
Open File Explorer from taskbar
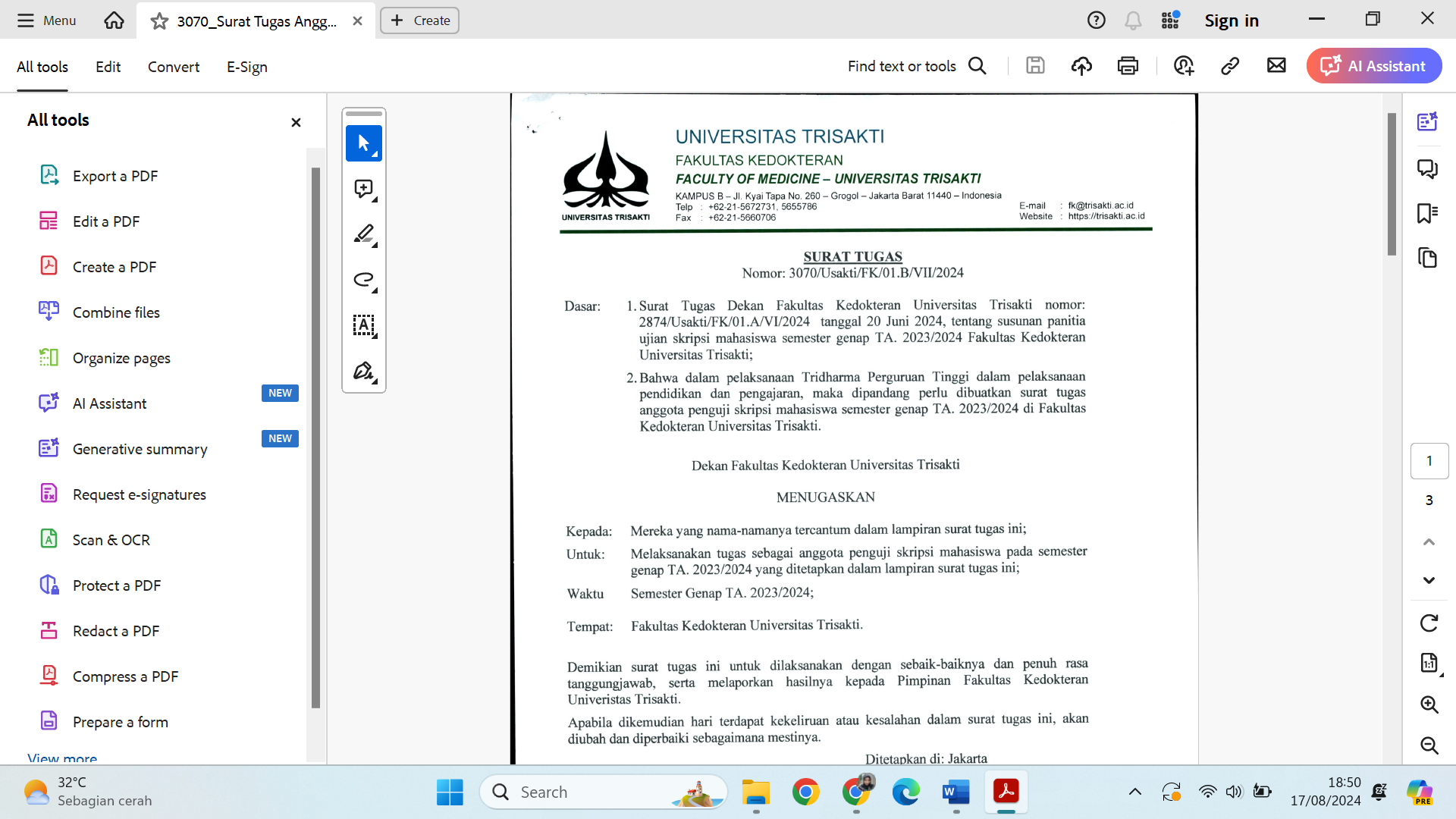756,792
